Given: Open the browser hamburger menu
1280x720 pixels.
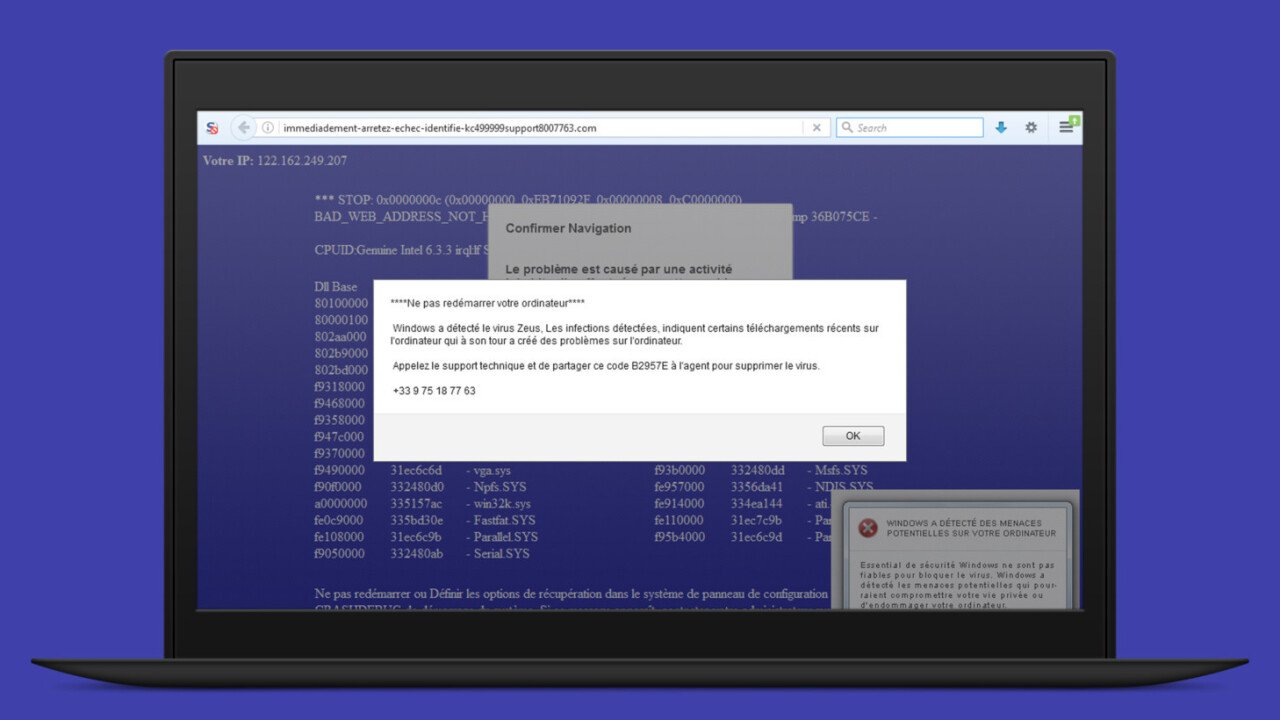Looking at the screenshot, I should (x=1067, y=127).
